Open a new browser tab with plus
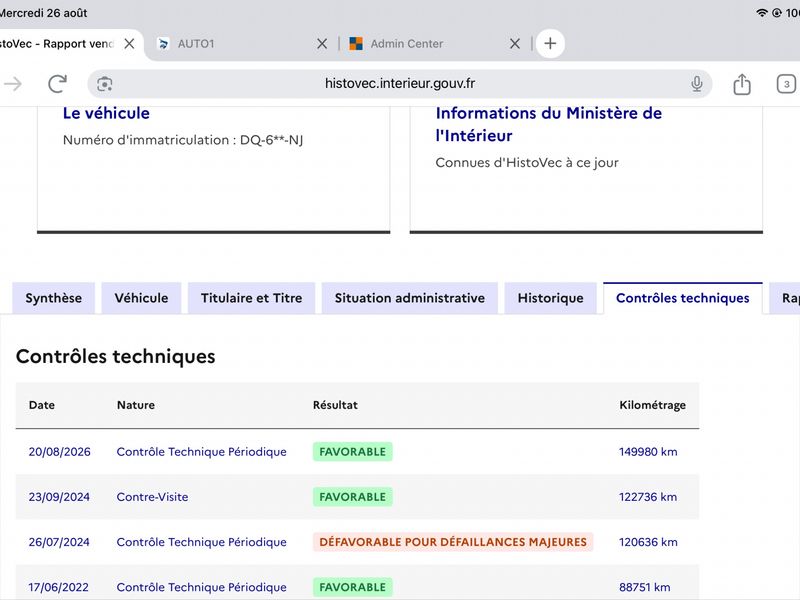The width and height of the screenshot is (800, 600). pyautogui.click(x=550, y=43)
